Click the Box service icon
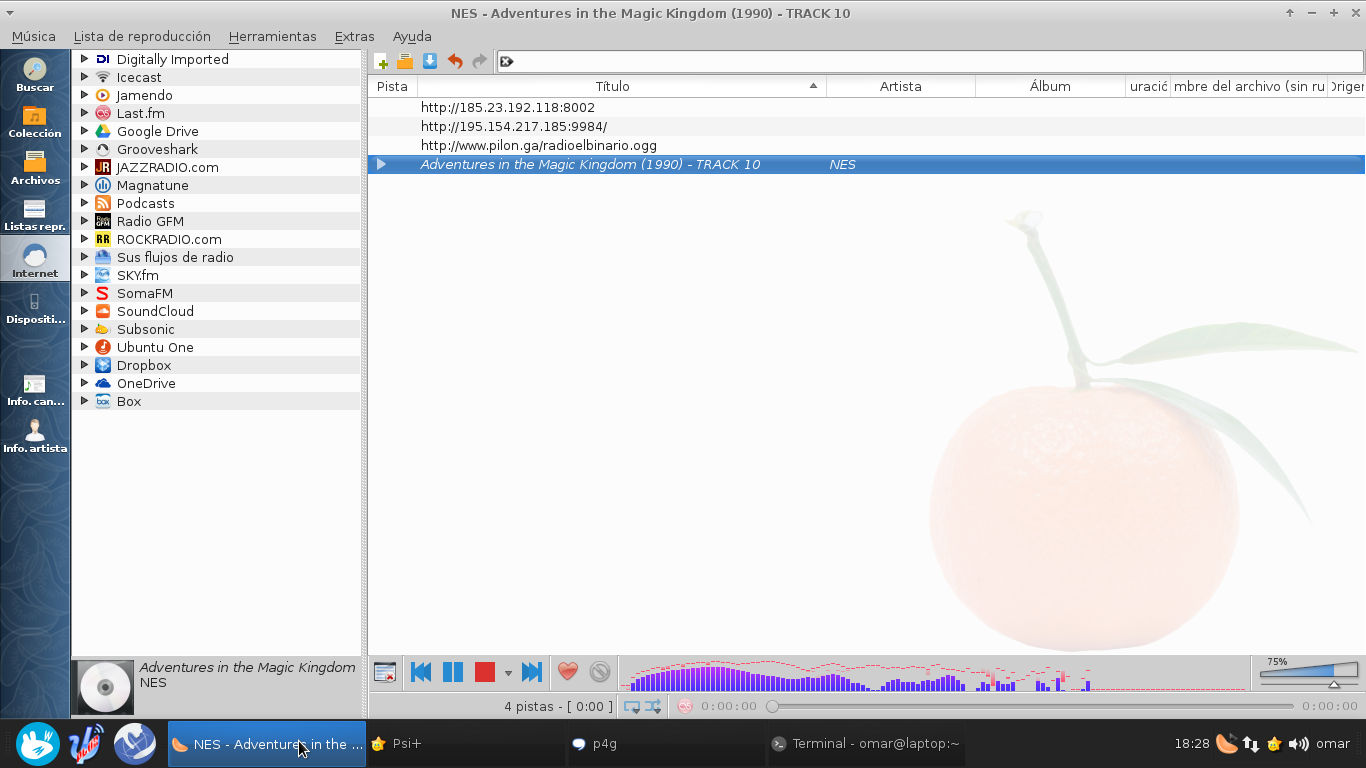The width and height of the screenshot is (1366, 768). 102,401
